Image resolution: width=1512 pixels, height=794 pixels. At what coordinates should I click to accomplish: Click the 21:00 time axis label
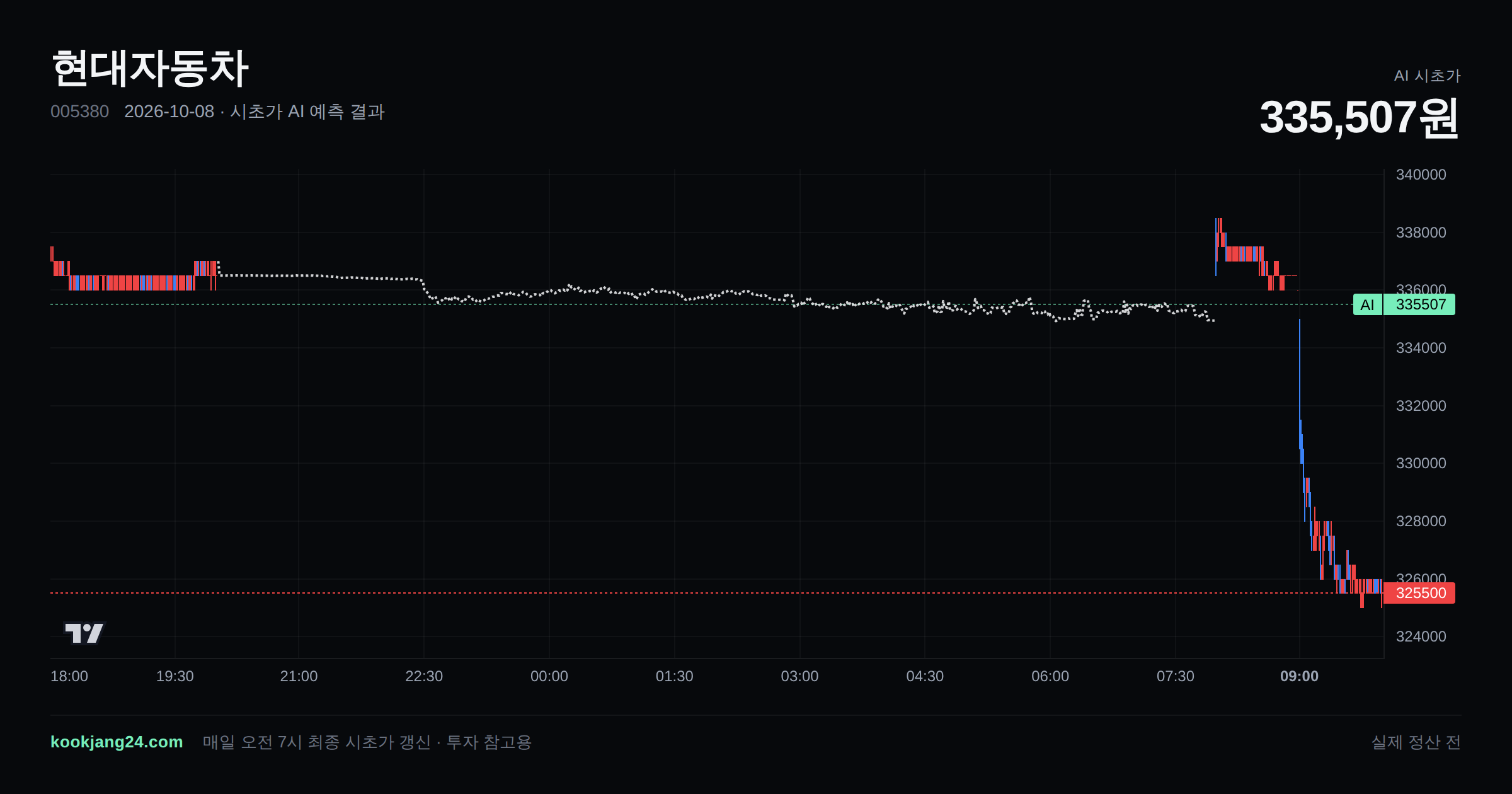point(299,676)
